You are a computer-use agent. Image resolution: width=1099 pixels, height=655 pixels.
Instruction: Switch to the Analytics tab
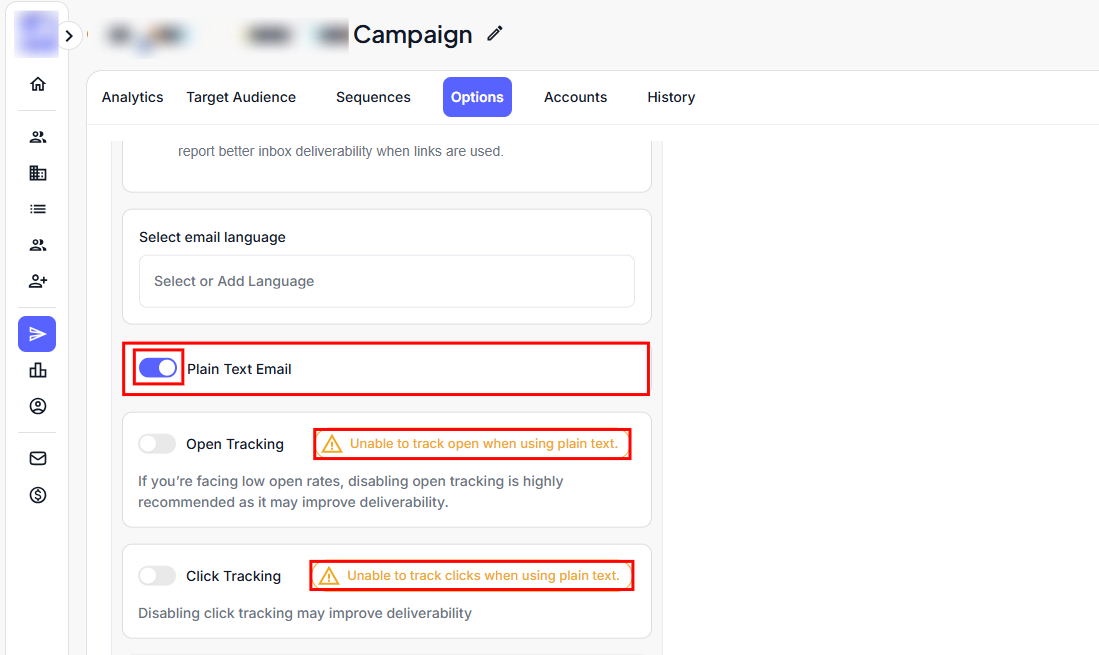pos(132,97)
